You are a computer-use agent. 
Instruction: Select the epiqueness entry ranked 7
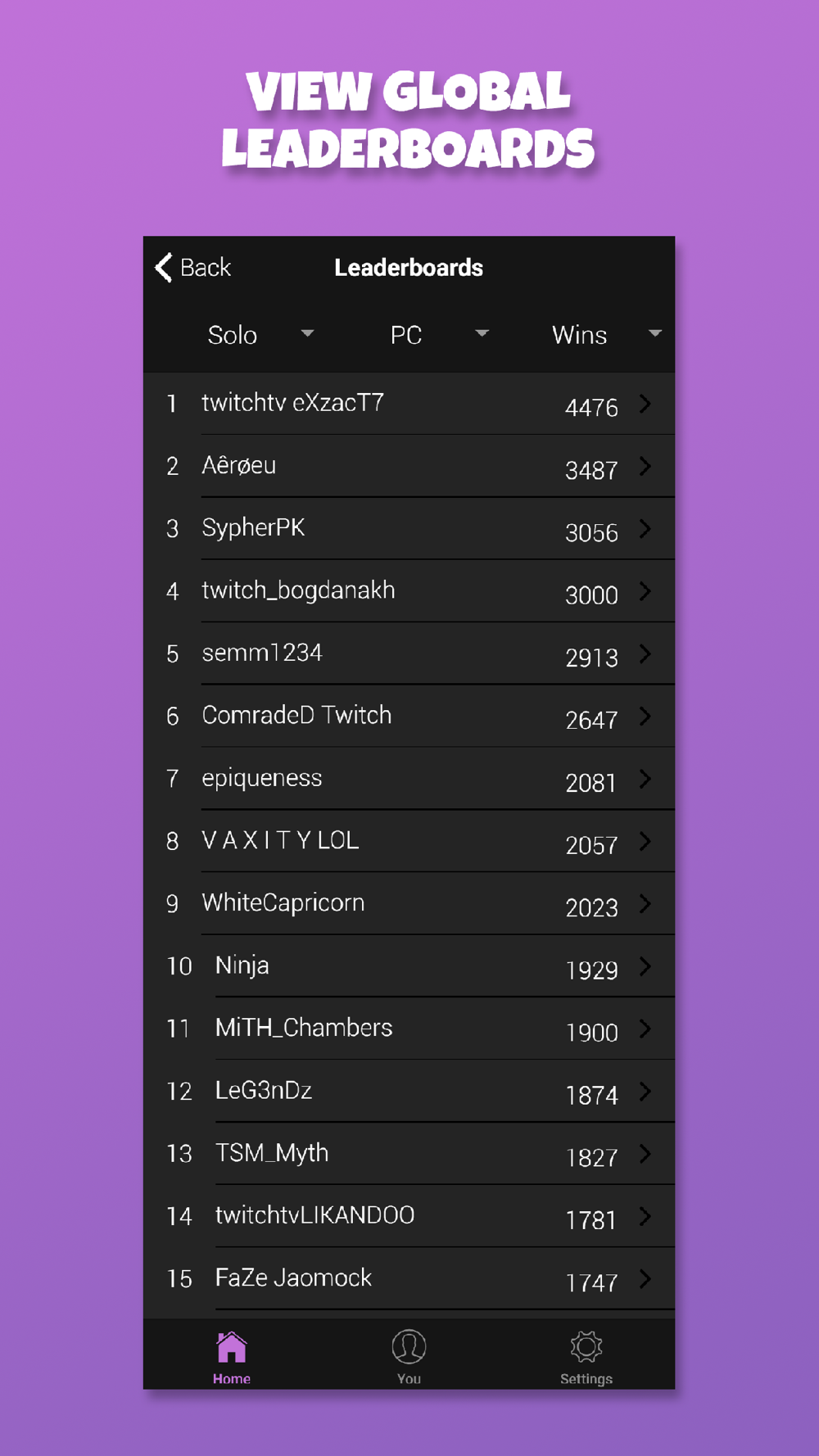(x=409, y=779)
